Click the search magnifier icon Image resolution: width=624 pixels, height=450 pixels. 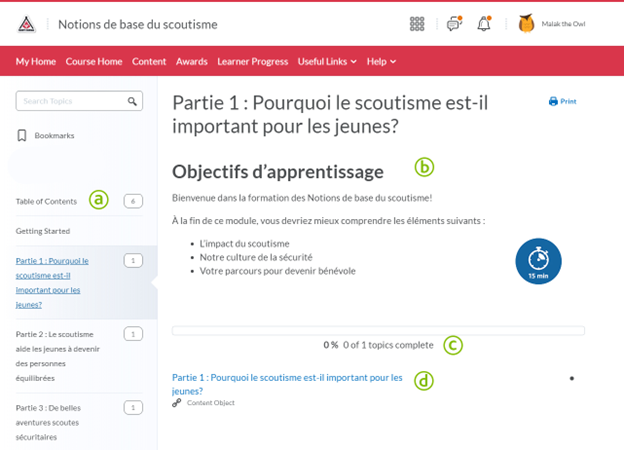131,101
